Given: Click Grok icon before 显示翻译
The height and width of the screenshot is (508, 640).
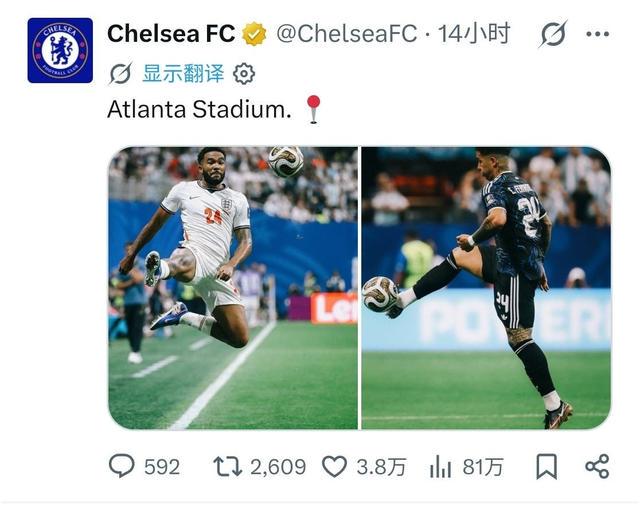Looking at the screenshot, I should tap(121, 74).
